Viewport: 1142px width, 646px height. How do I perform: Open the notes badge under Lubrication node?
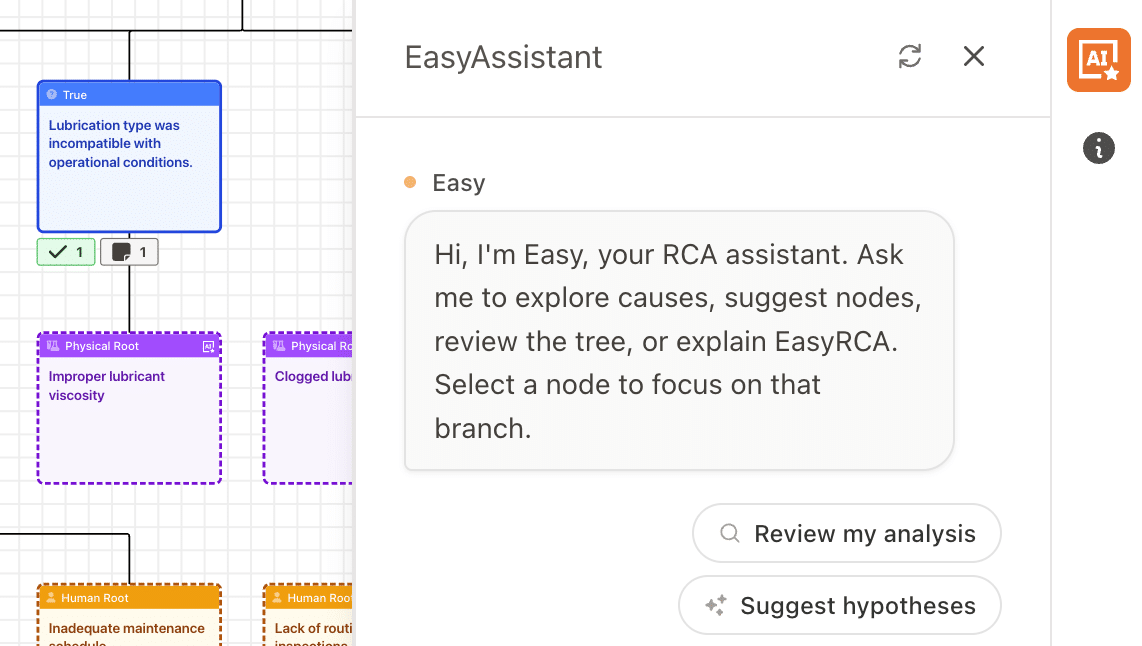click(129, 252)
